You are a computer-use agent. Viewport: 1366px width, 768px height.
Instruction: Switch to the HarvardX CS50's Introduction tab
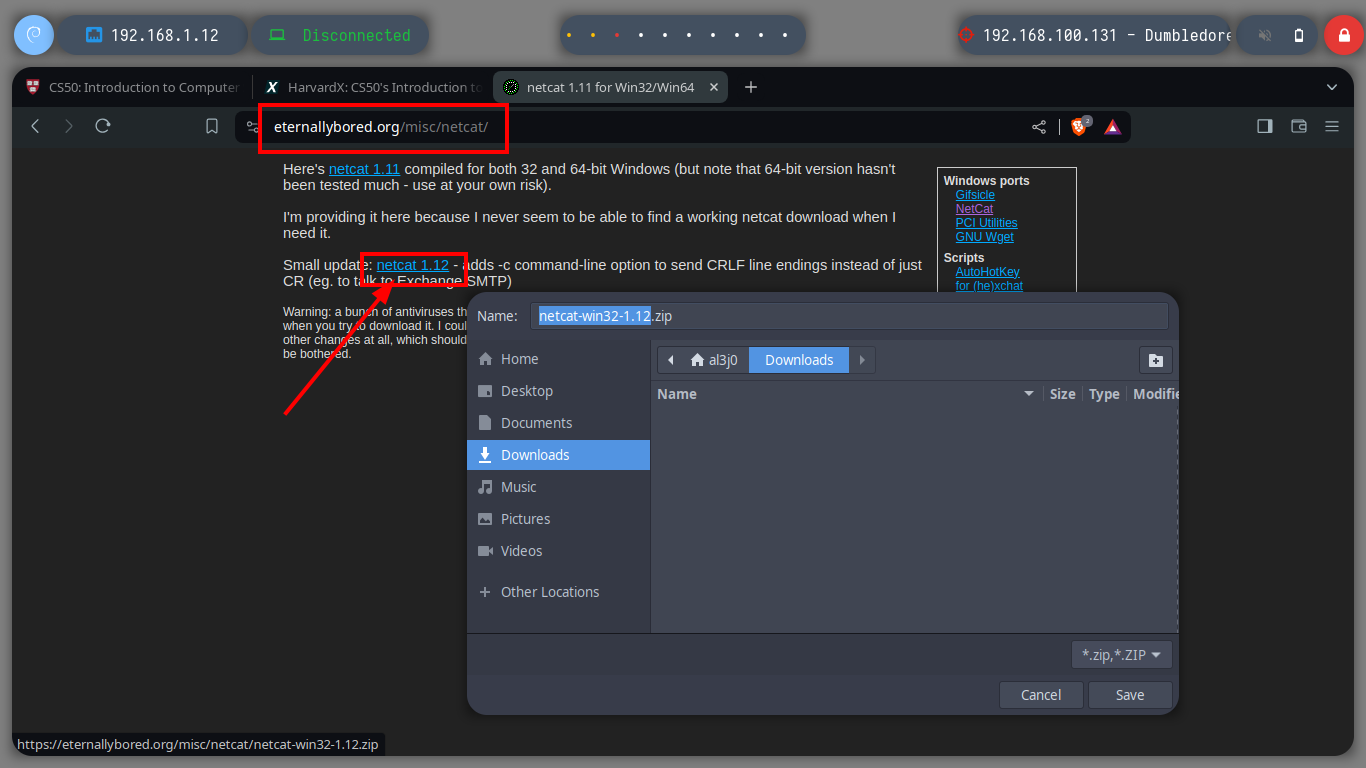tap(373, 87)
